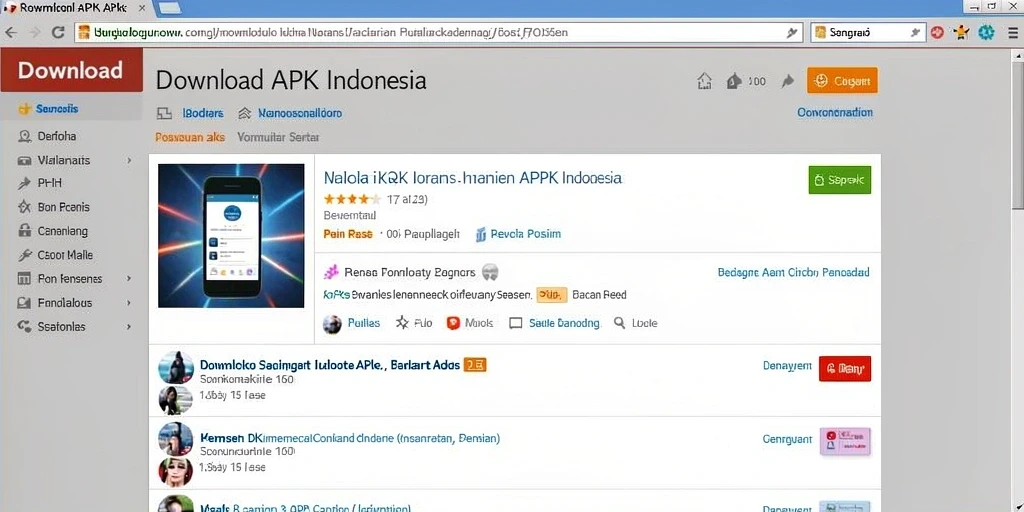Click the home icon in page header
1024x512 pixels.
pos(704,81)
